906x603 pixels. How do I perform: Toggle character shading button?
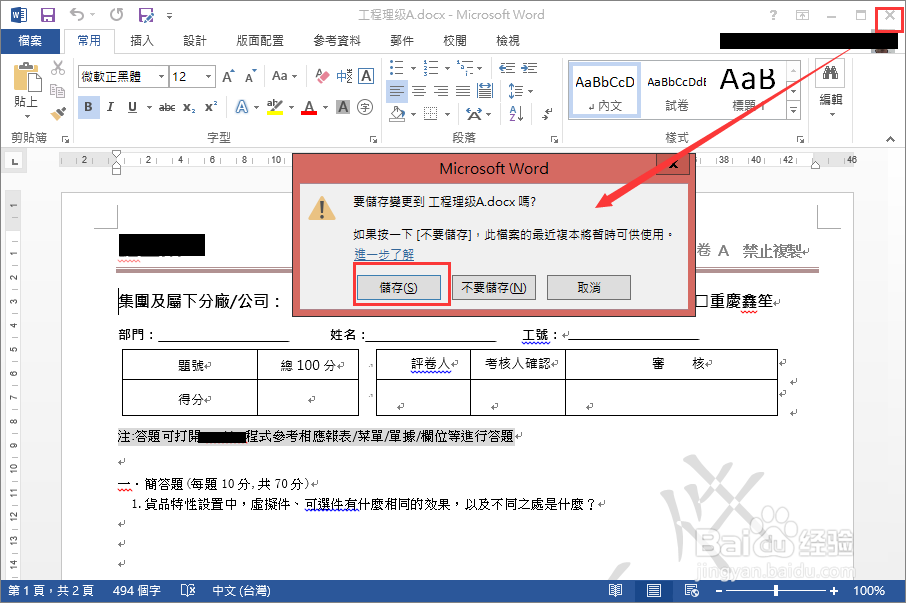[343, 107]
